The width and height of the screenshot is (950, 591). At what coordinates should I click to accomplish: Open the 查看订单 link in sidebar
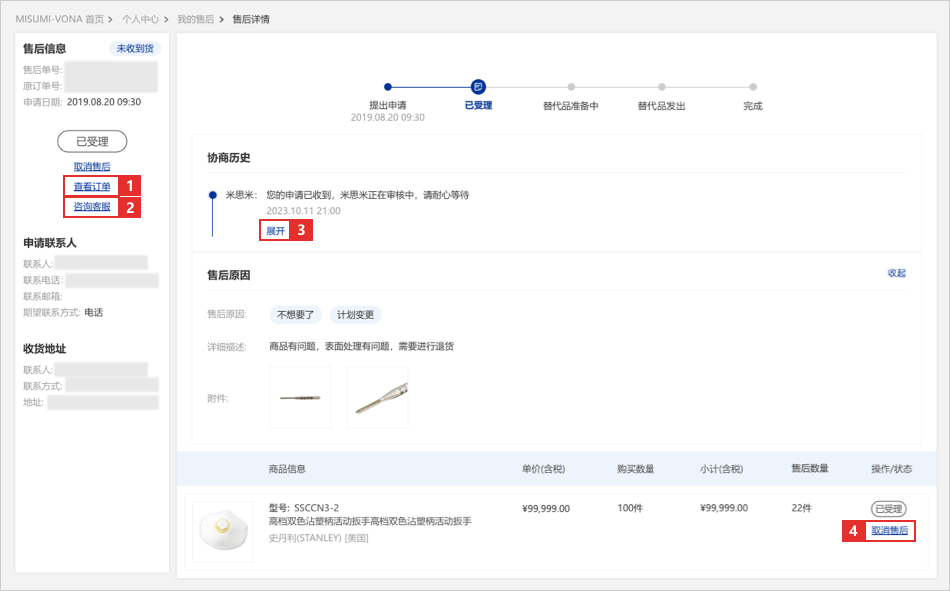pyautogui.click(x=92, y=186)
